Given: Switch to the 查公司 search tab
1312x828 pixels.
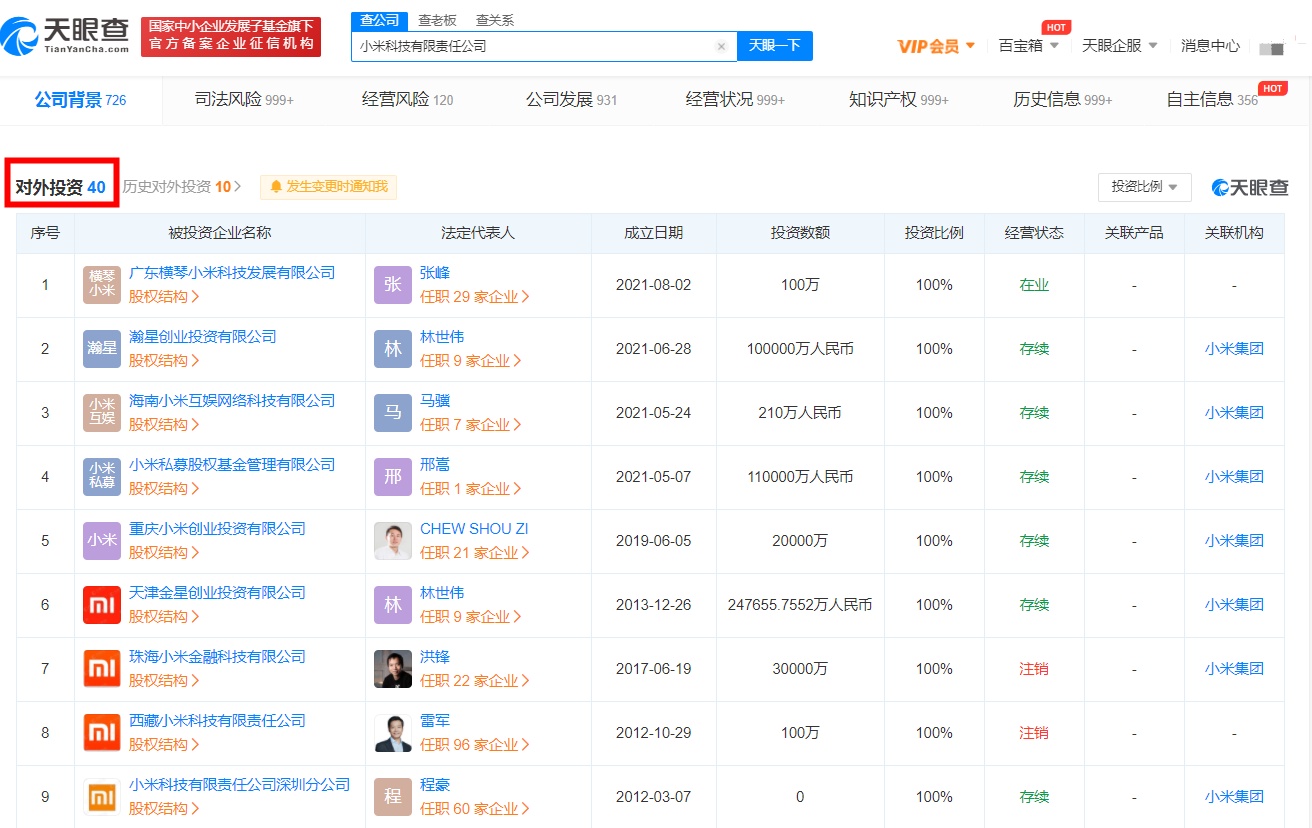Looking at the screenshot, I should click(x=379, y=21).
